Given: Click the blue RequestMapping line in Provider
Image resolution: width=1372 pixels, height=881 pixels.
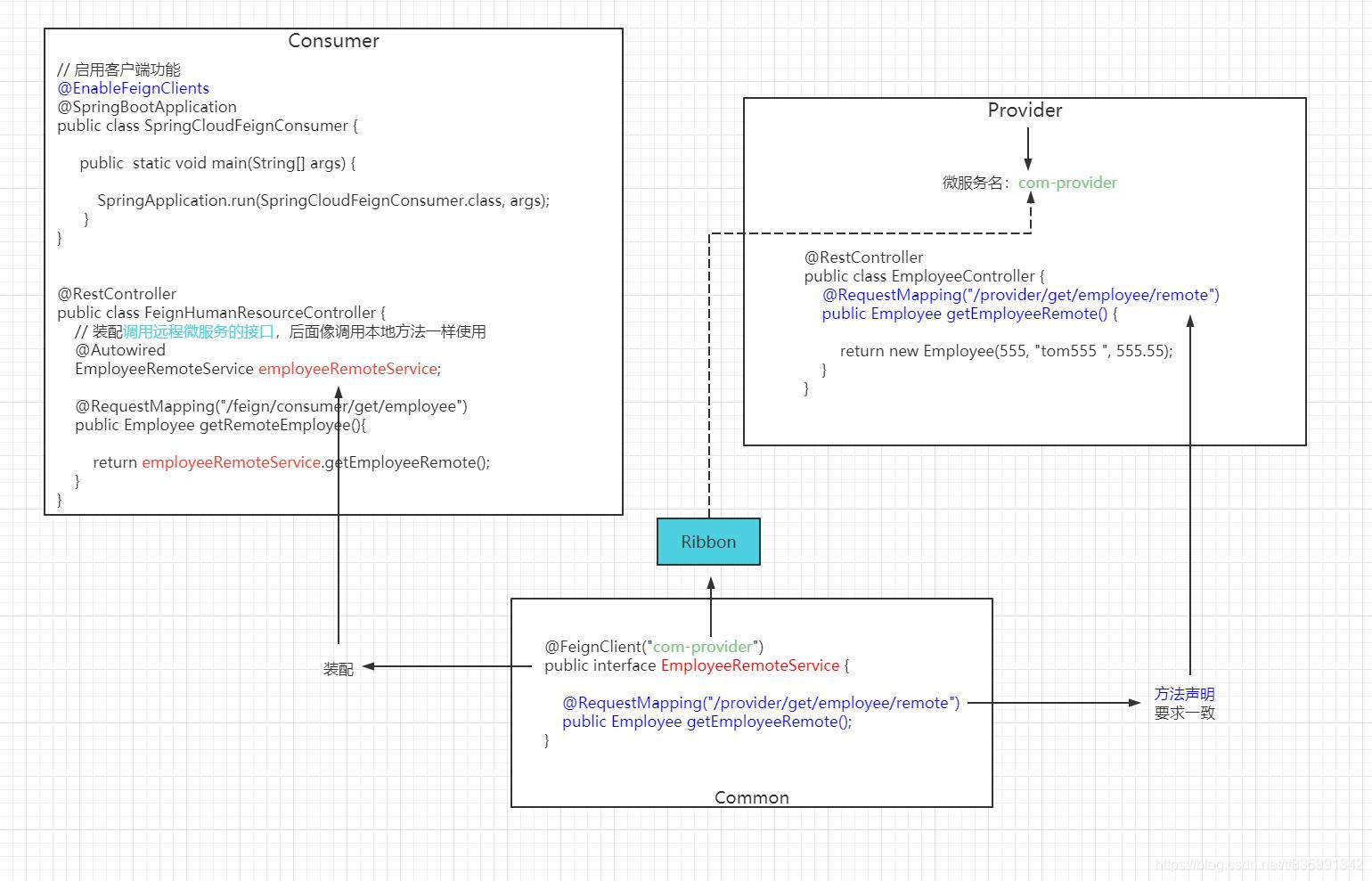Looking at the screenshot, I should (1021, 295).
